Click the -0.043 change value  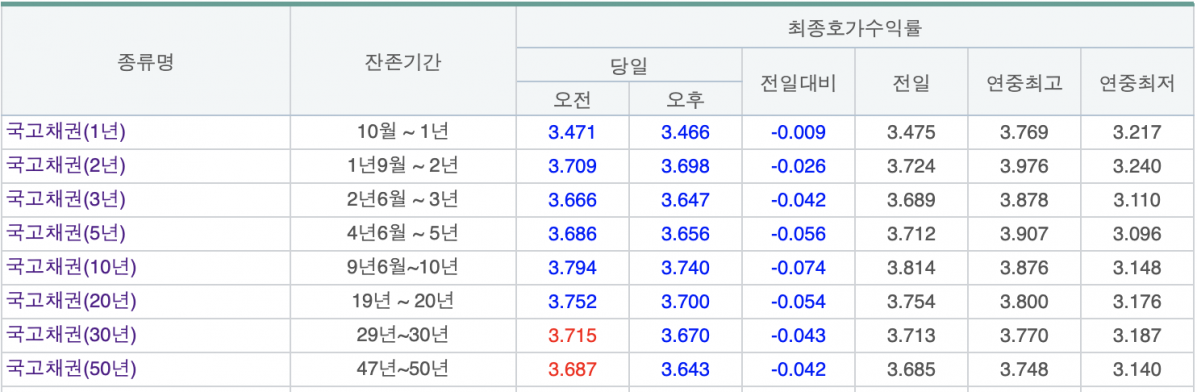coord(799,335)
